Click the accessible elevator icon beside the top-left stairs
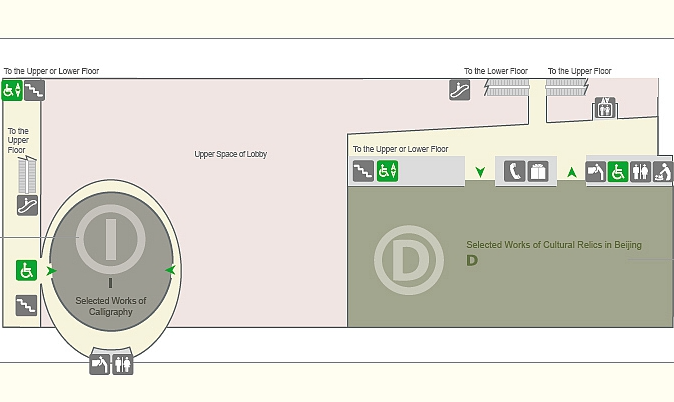The width and height of the screenshot is (674, 402). tap(12, 90)
